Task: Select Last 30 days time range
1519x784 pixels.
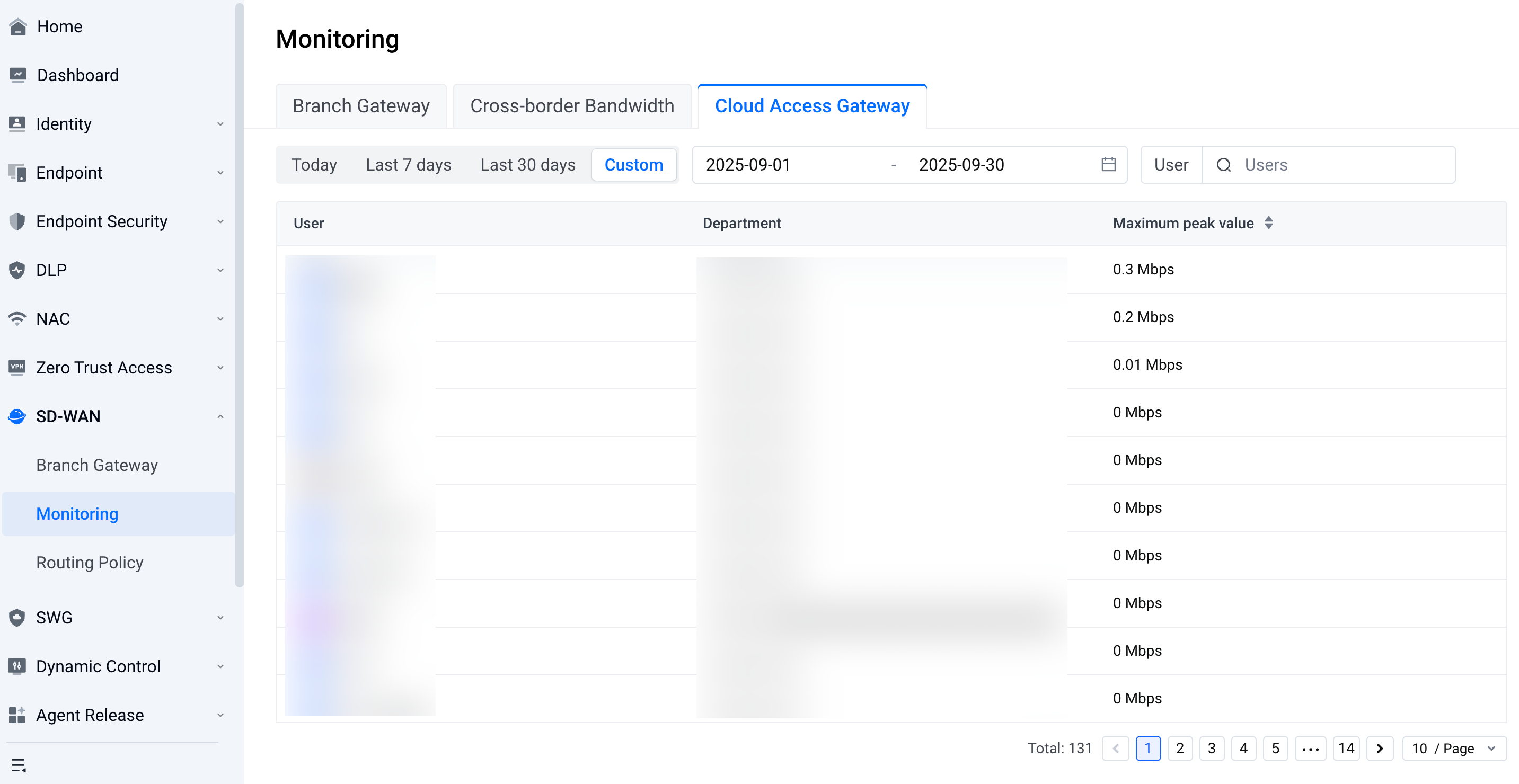Action: point(527,164)
